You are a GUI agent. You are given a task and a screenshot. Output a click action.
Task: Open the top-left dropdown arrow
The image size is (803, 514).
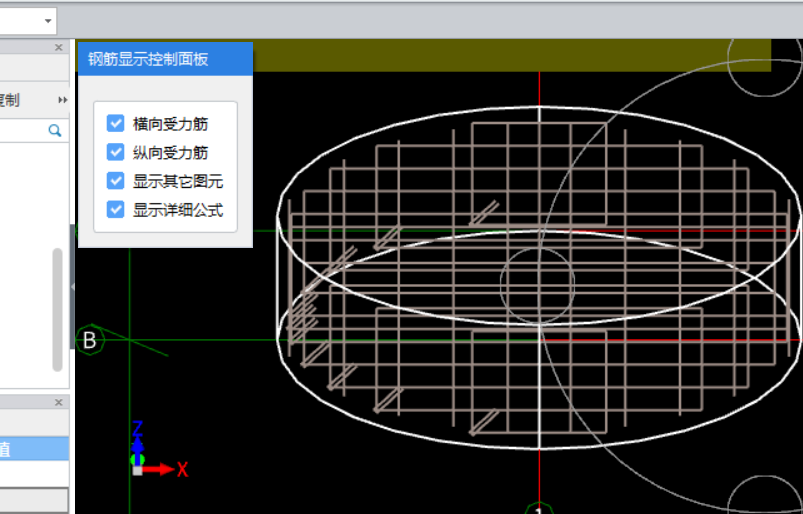(48, 21)
